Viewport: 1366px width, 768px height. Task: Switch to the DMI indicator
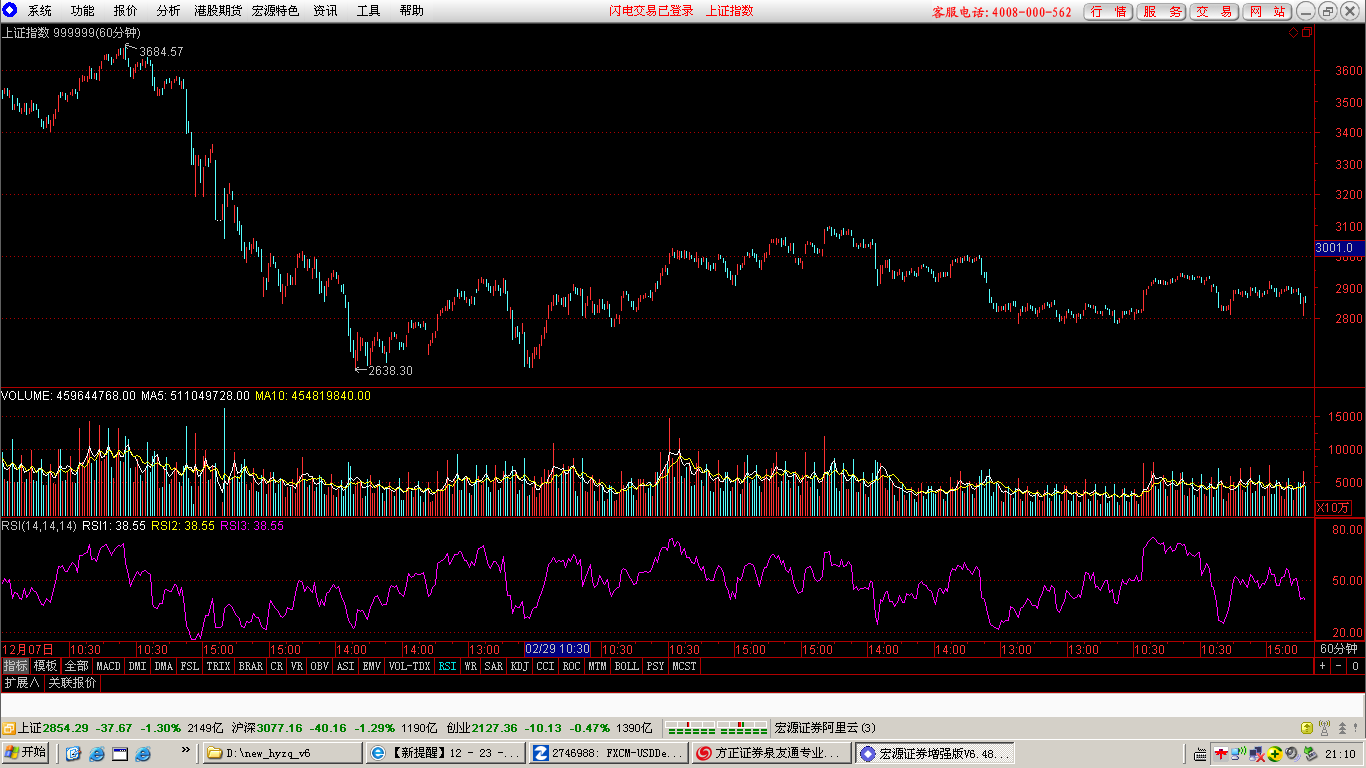pyautogui.click(x=137, y=666)
